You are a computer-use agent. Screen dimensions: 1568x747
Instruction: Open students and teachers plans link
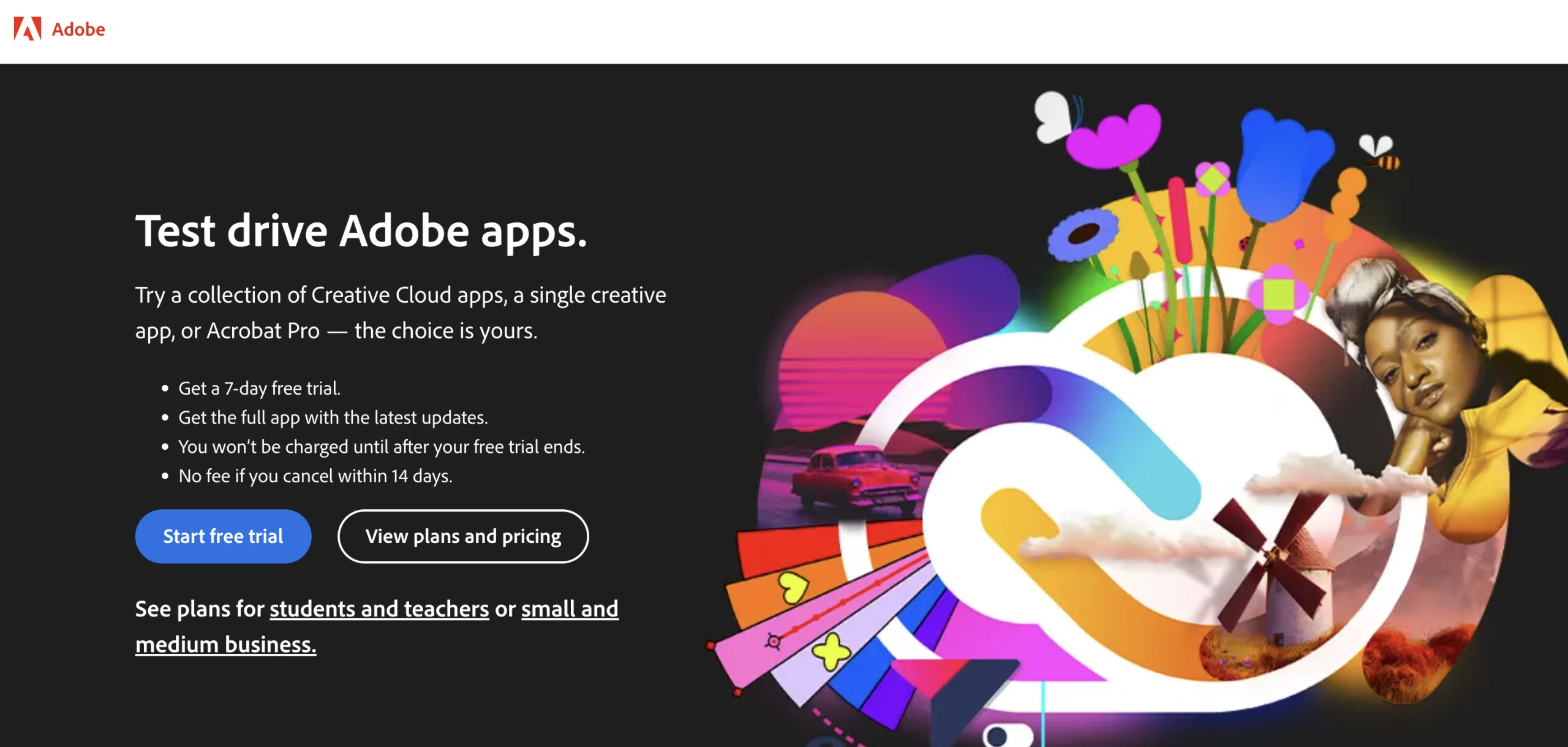pos(379,609)
